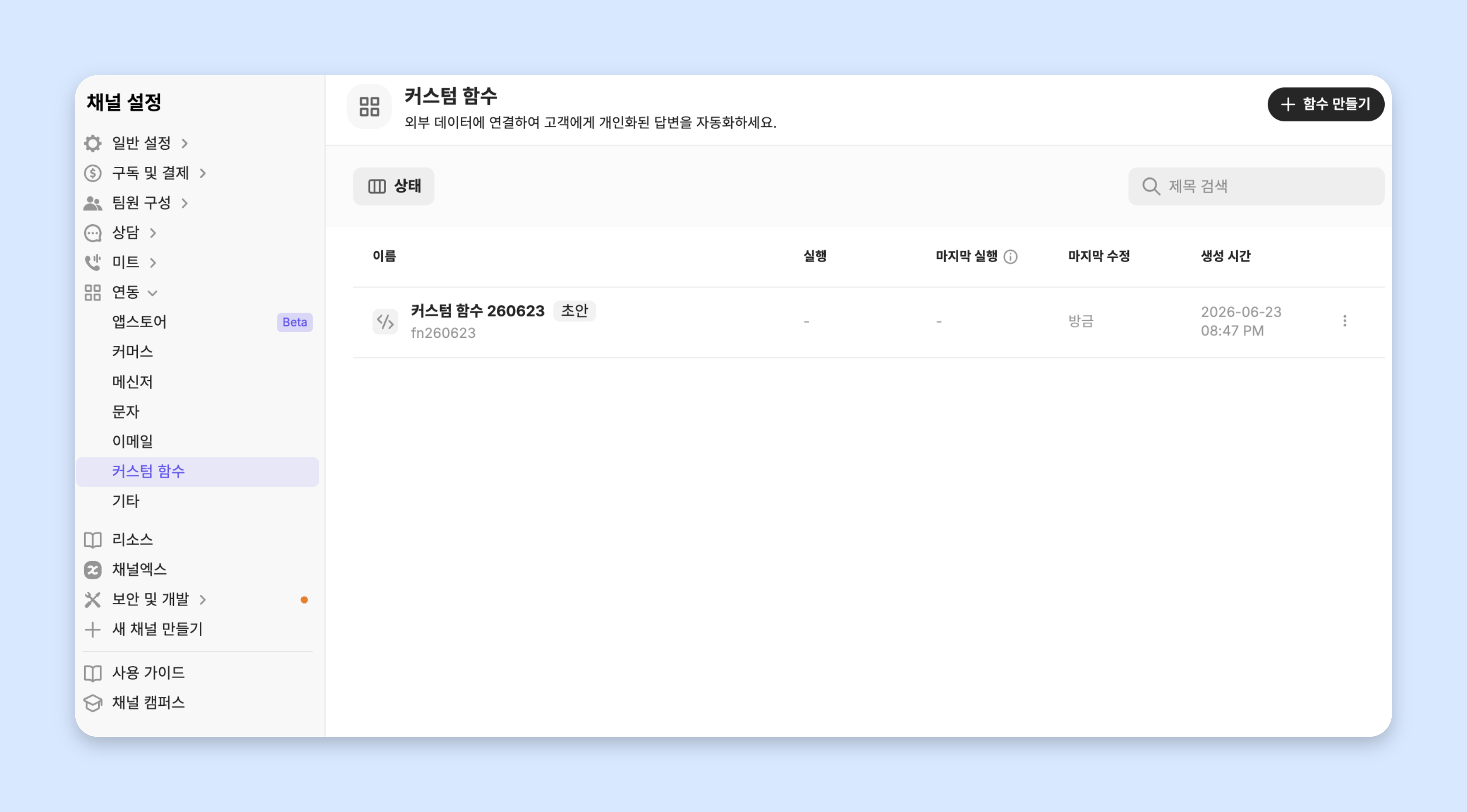Focus the 제목 검색 search field
Image resolution: width=1467 pixels, height=812 pixels.
tap(1256, 186)
